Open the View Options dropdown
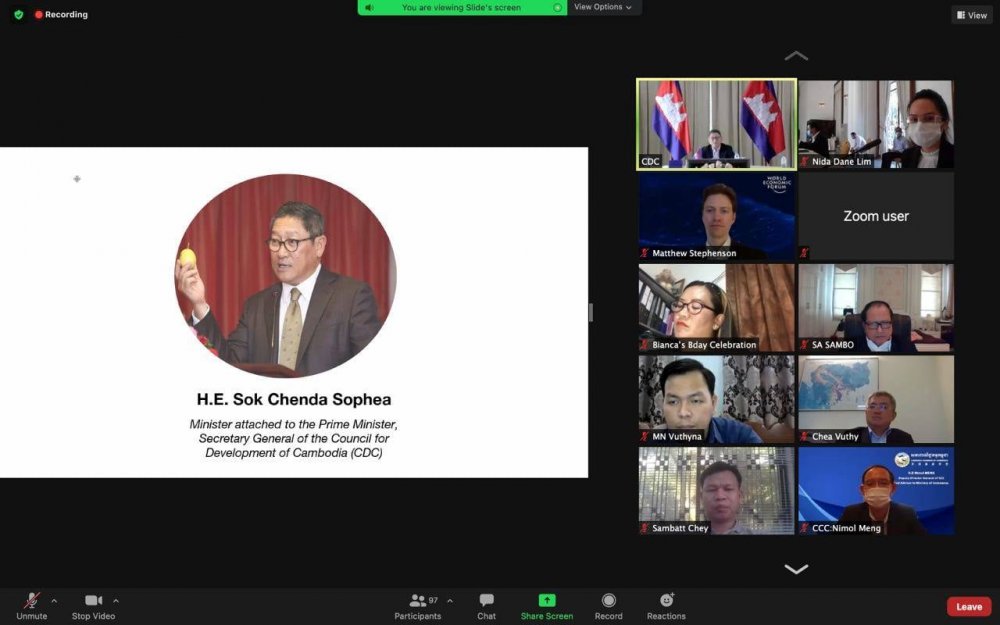 pyautogui.click(x=603, y=7)
